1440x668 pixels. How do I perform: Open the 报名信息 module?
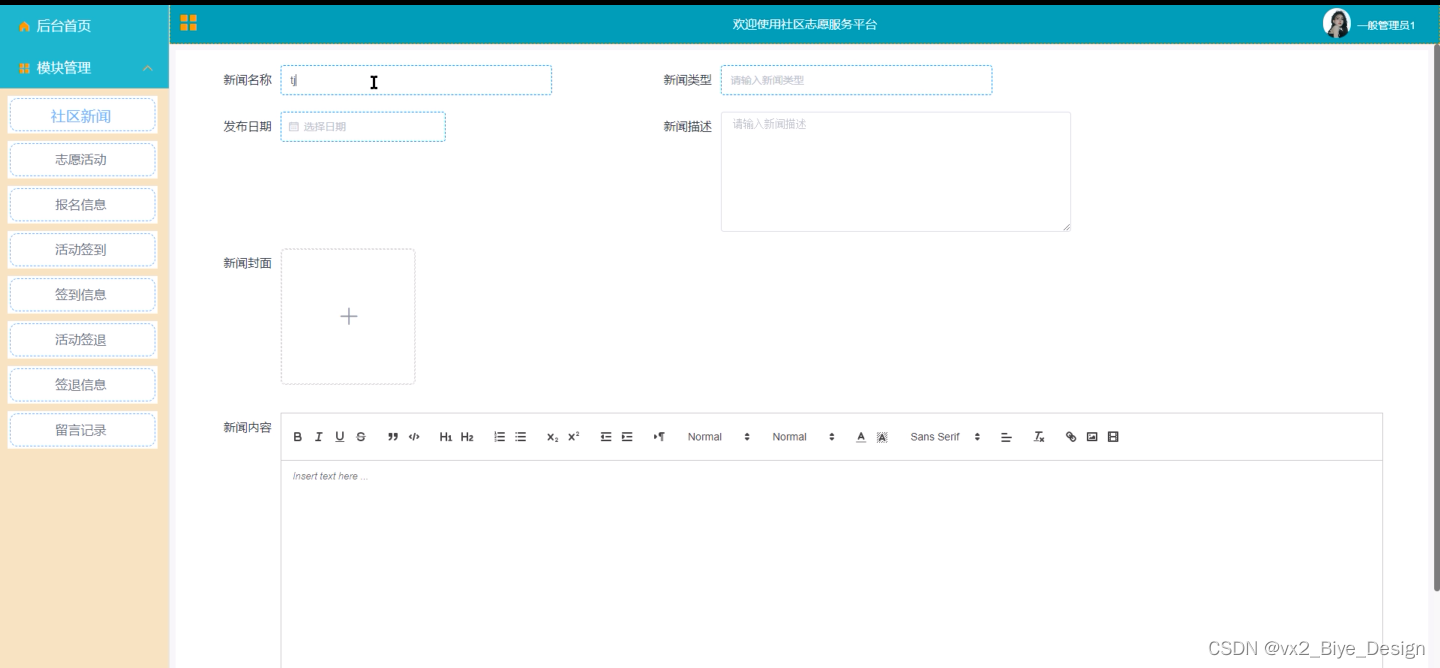pyautogui.click(x=82, y=205)
